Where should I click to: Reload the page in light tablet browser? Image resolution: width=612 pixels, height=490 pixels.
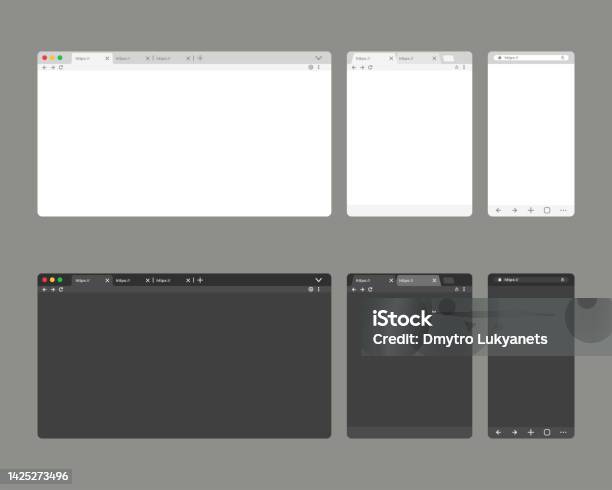coord(370,68)
